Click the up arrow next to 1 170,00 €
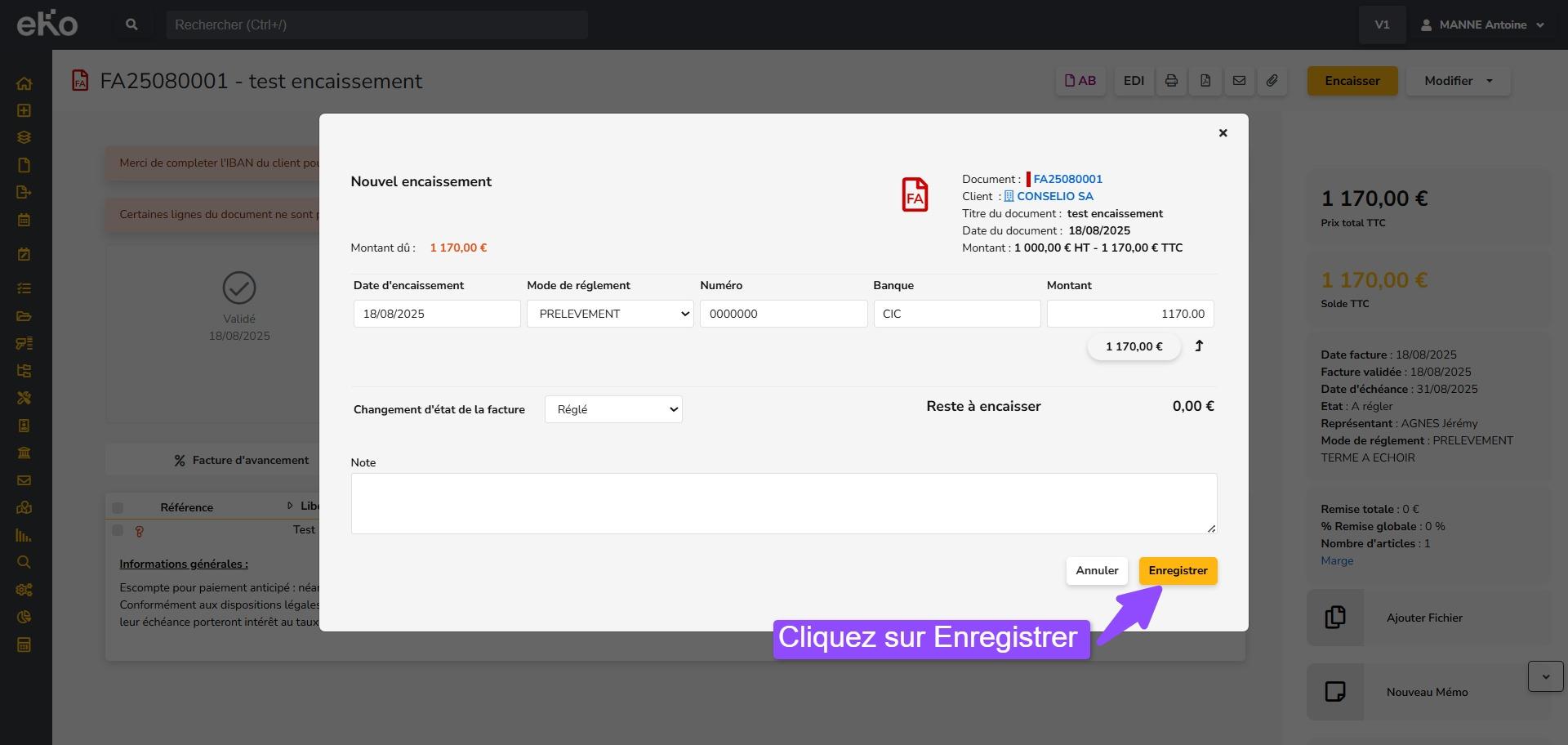Image resolution: width=1568 pixels, height=745 pixels. tap(1199, 346)
